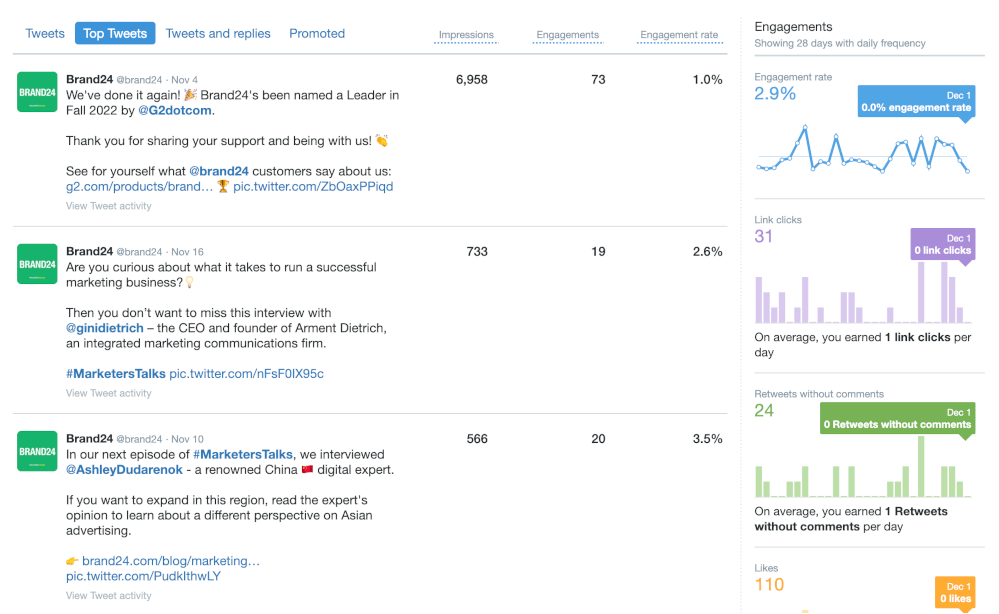Image resolution: width=999 pixels, height=614 pixels.
Task: Click the 24 retweets total
Action: pyautogui.click(x=764, y=410)
